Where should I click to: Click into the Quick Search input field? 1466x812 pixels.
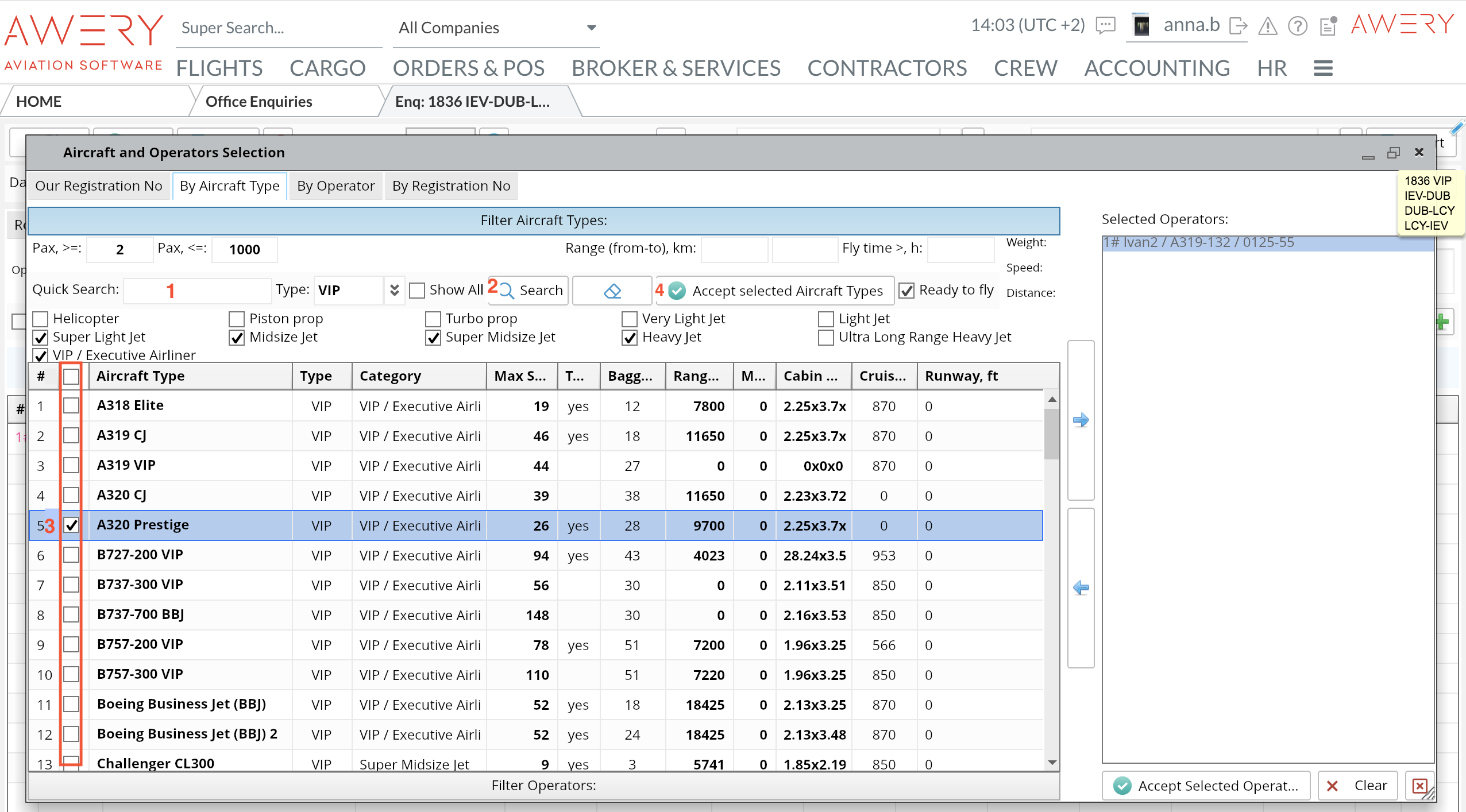pos(198,290)
